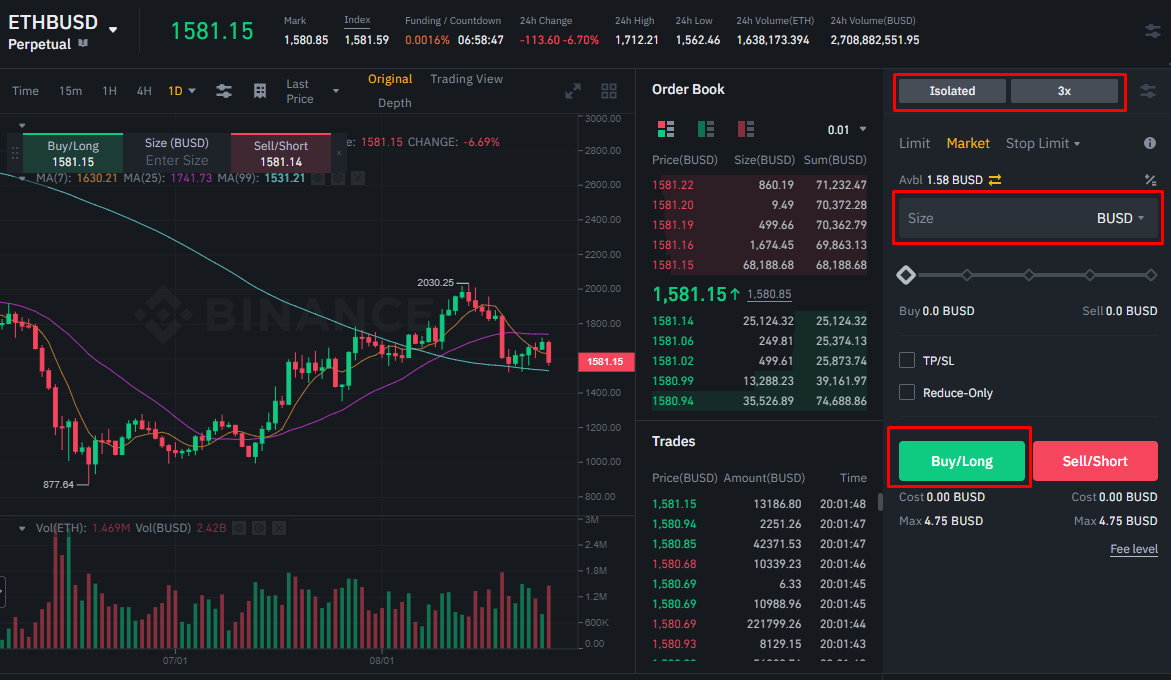Show only buy orders in order book
The image size is (1171, 680).
[706, 129]
